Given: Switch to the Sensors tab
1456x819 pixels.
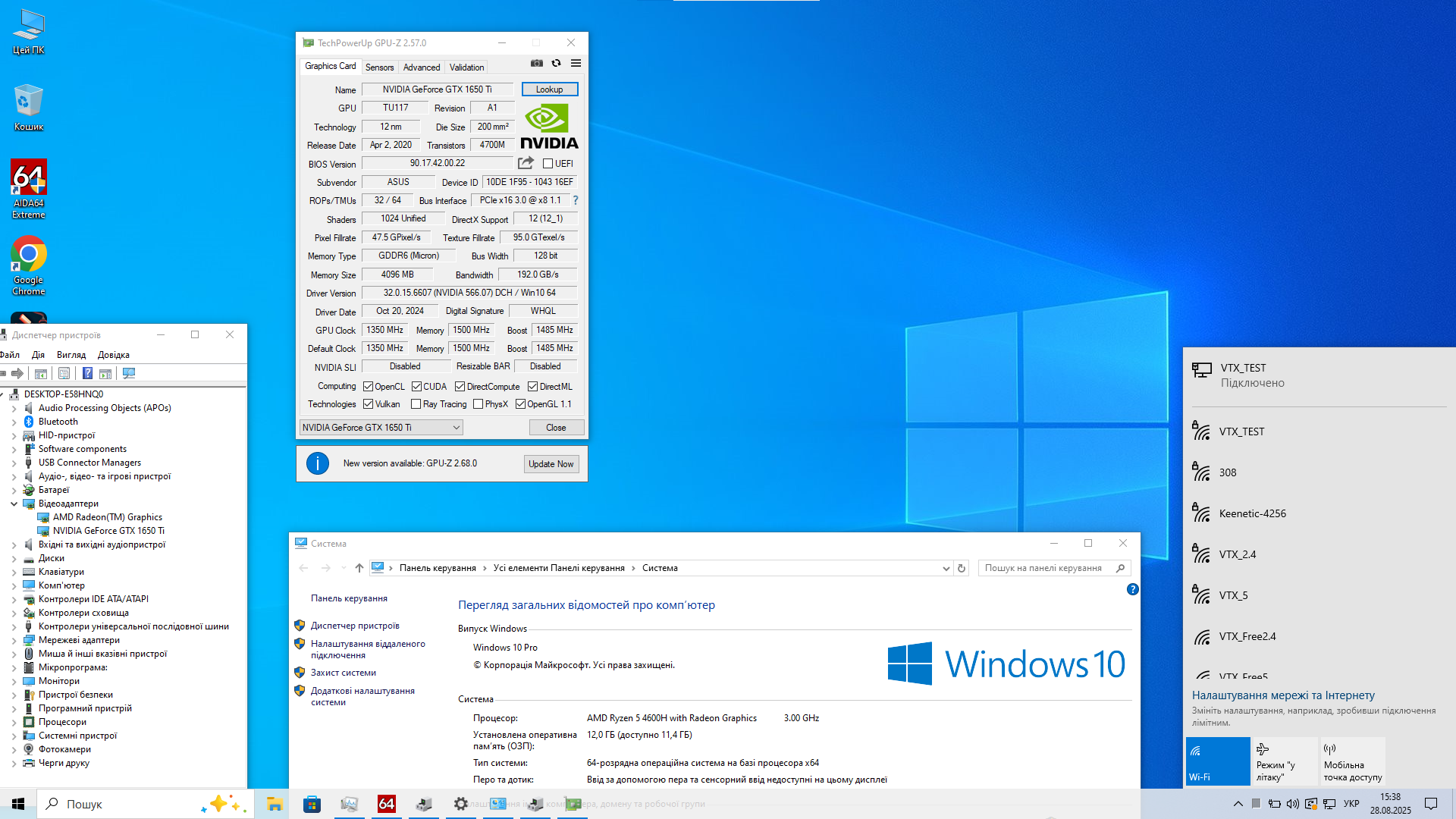Looking at the screenshot, I should (379, 67).
